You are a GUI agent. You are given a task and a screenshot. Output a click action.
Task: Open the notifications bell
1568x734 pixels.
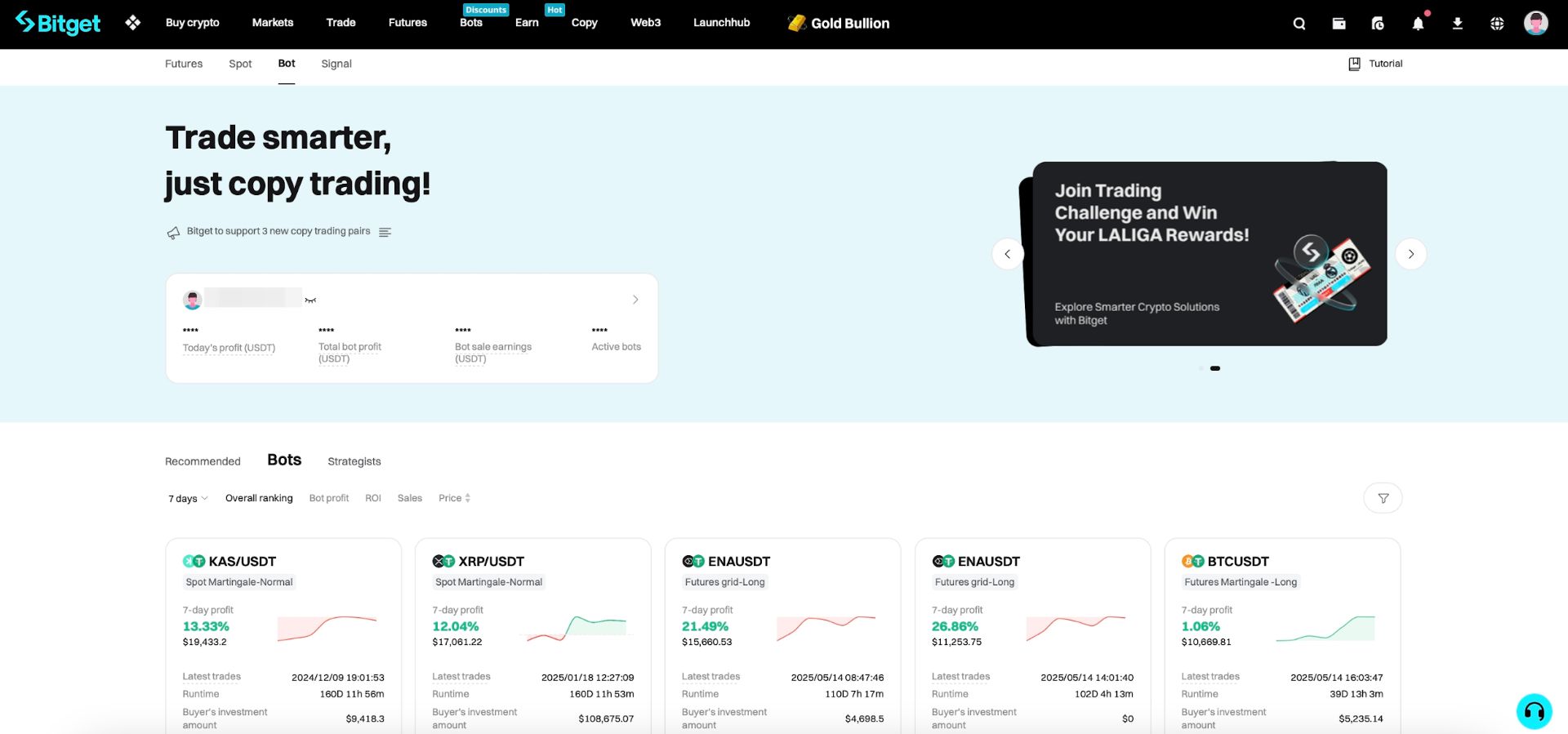1418,24
